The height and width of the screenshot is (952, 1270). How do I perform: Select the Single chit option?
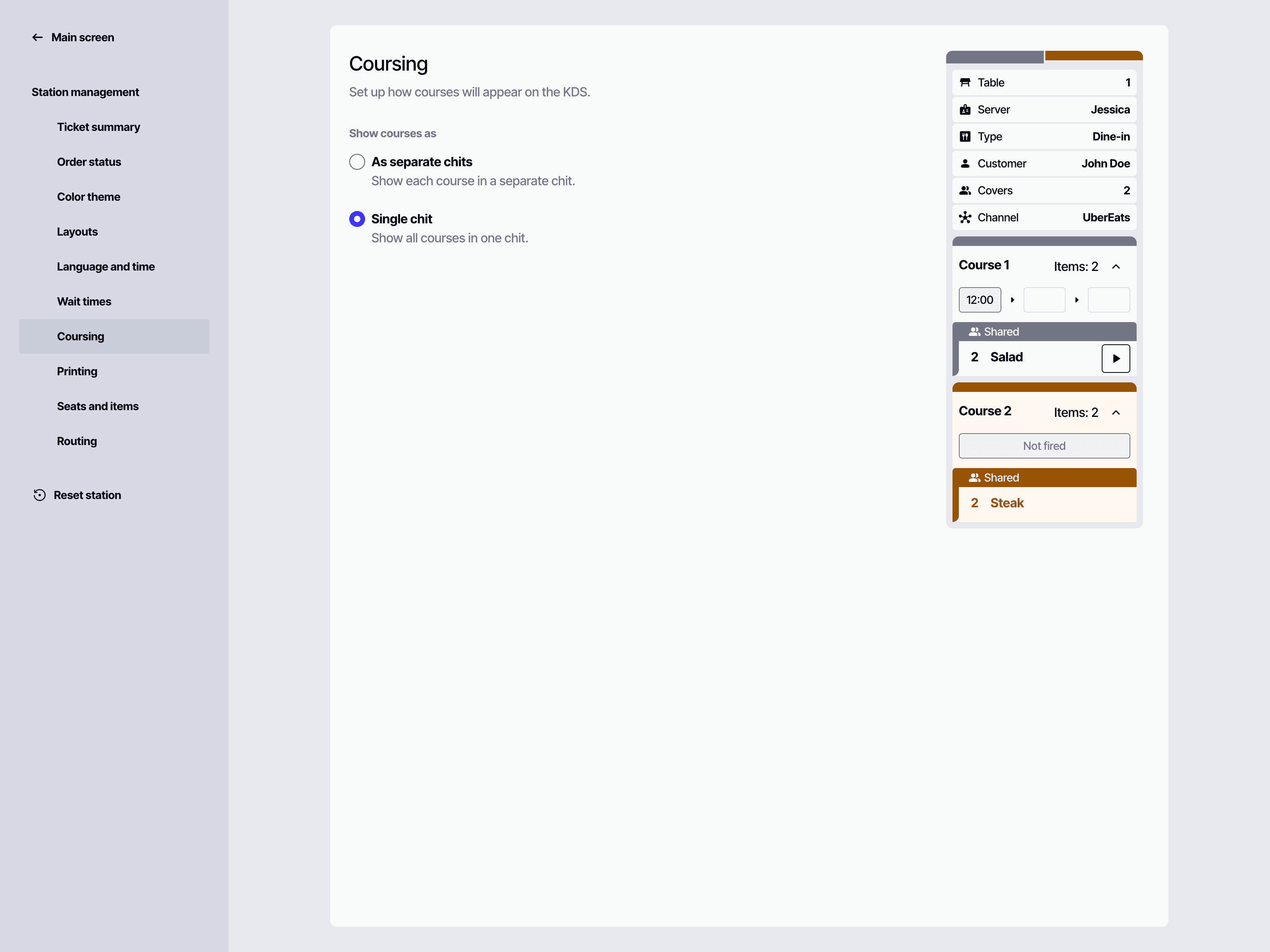click(356, 219)
